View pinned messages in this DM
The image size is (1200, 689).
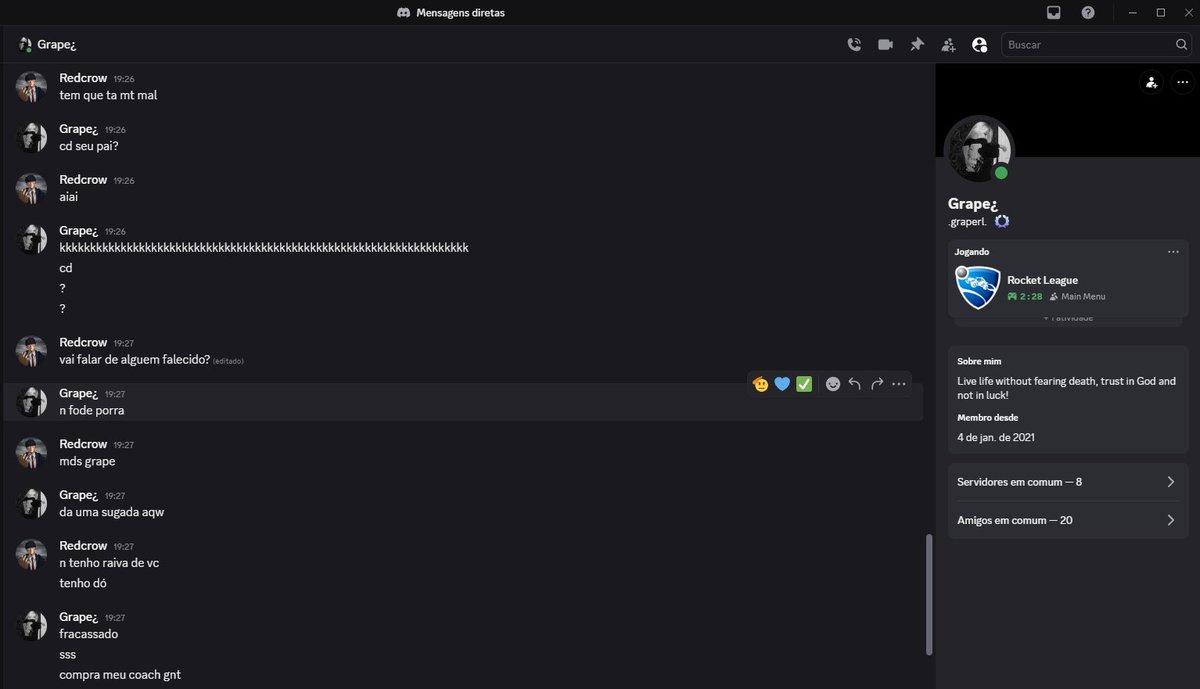click(x=917, y=44)
